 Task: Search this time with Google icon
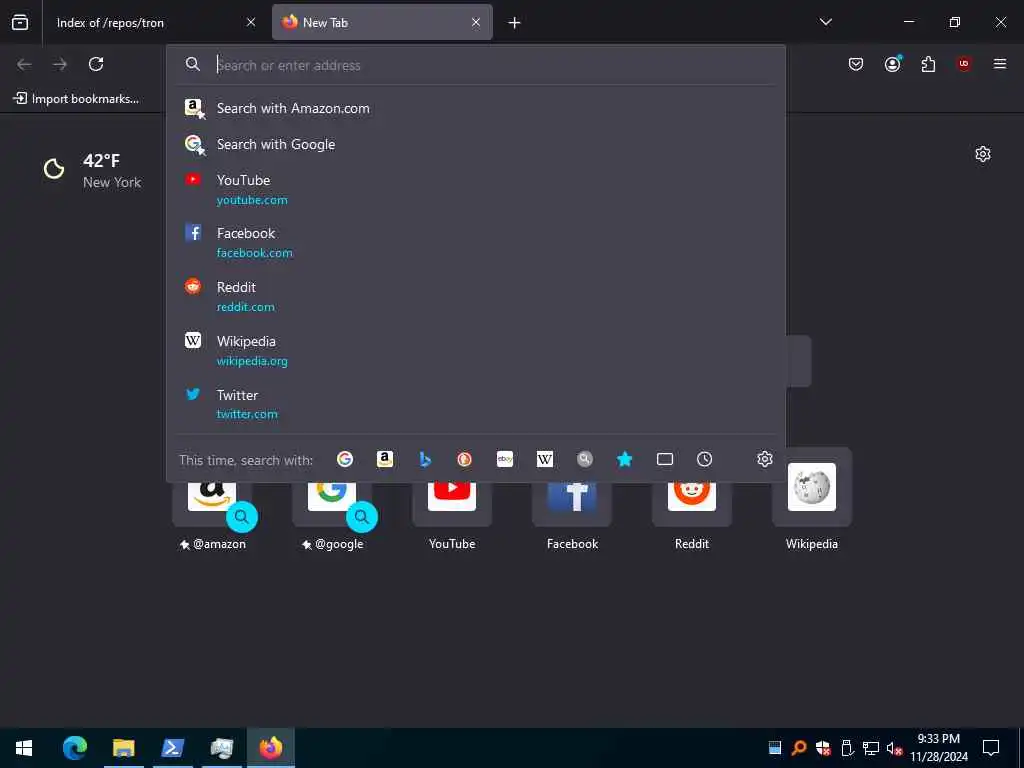click(345, 460)
